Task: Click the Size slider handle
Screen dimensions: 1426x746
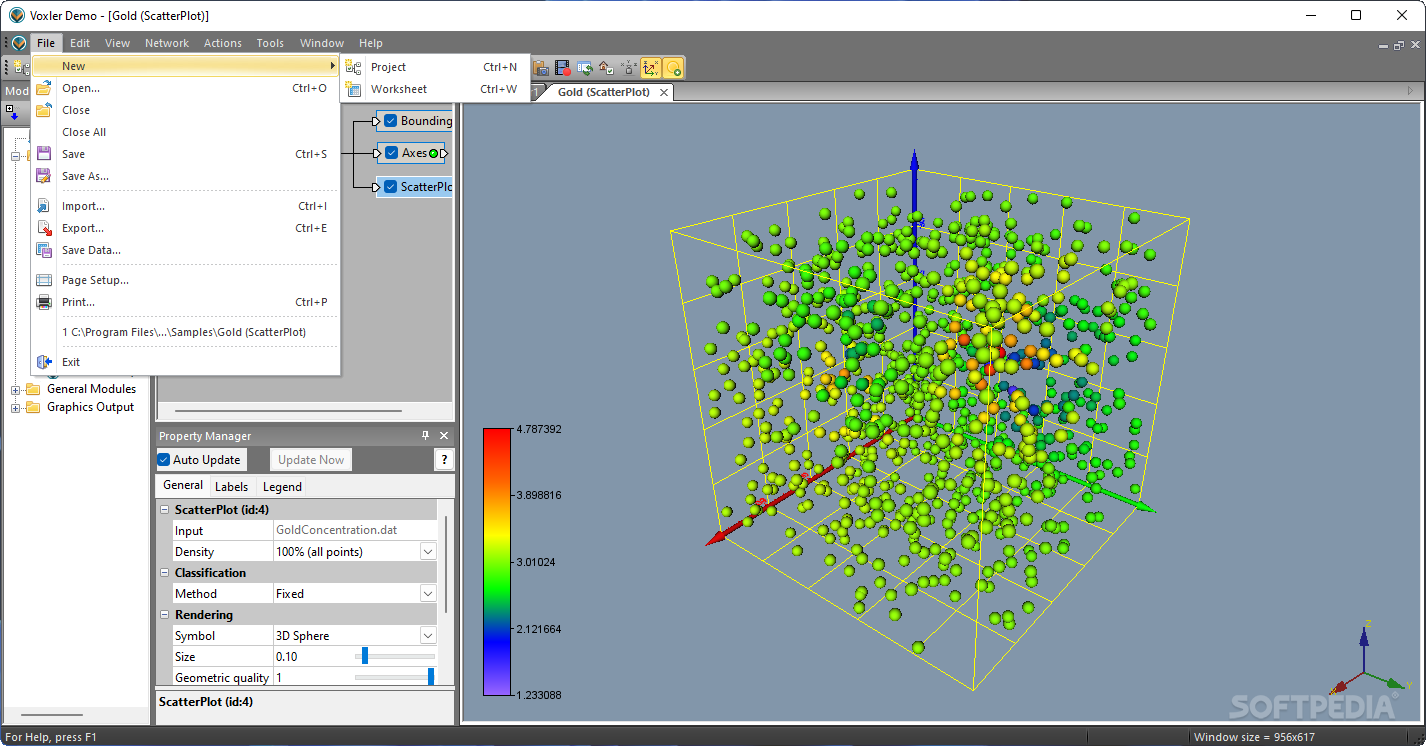Action: click(x=365, y=656)
